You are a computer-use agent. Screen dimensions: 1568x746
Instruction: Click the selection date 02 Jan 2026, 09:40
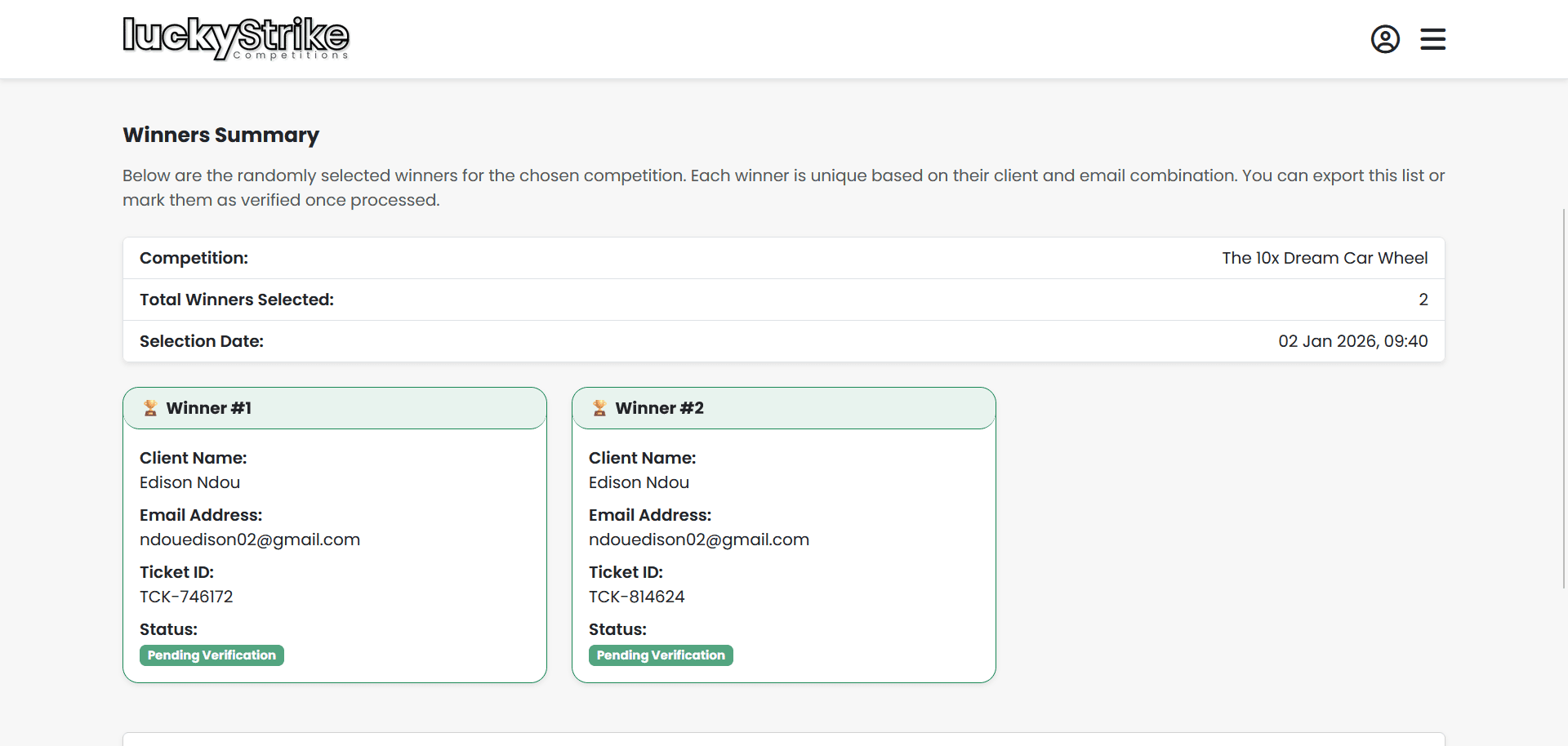coord(1352,341)
